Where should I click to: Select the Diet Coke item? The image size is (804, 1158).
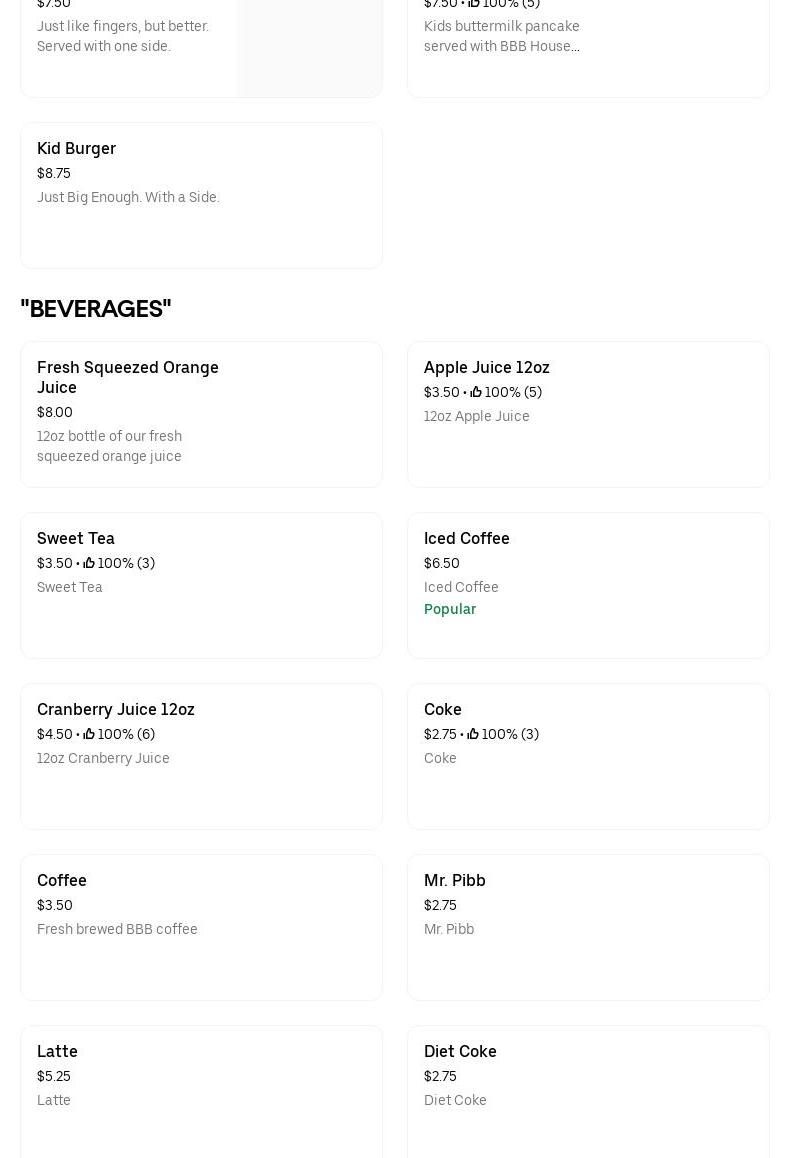tap(460, 1051)
